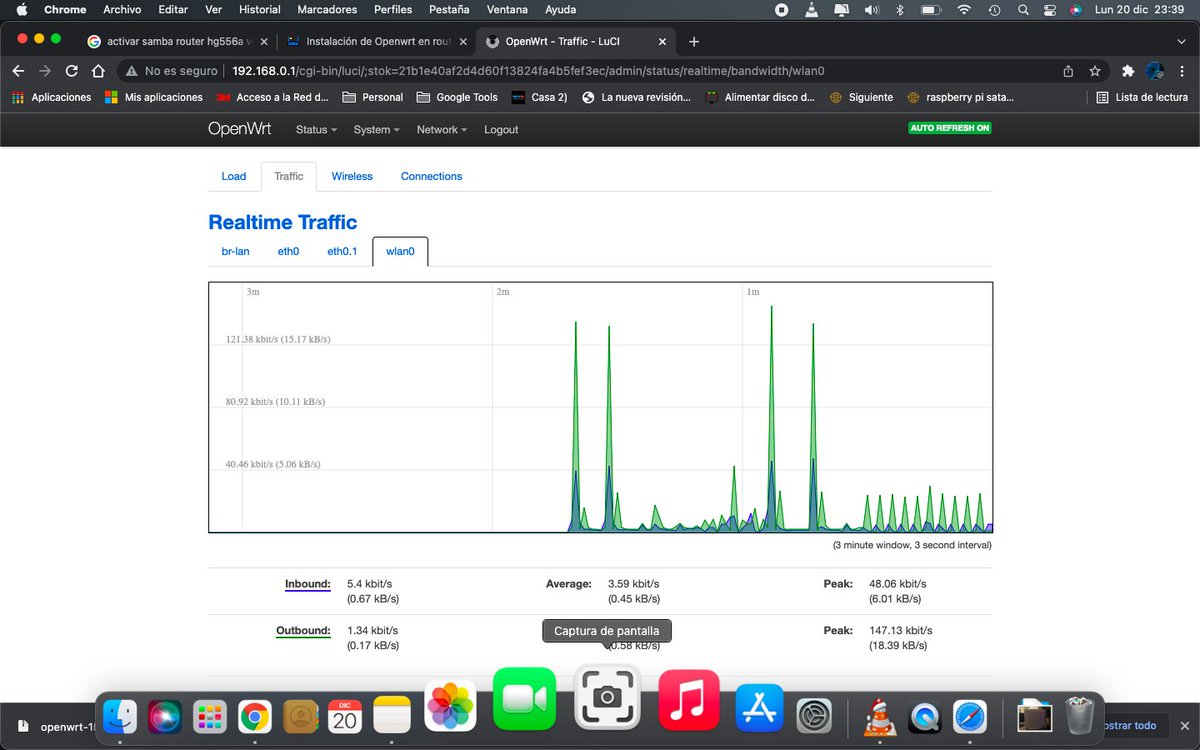Switch to the Load tab
1200x750 pixels.
coord(234,176)
